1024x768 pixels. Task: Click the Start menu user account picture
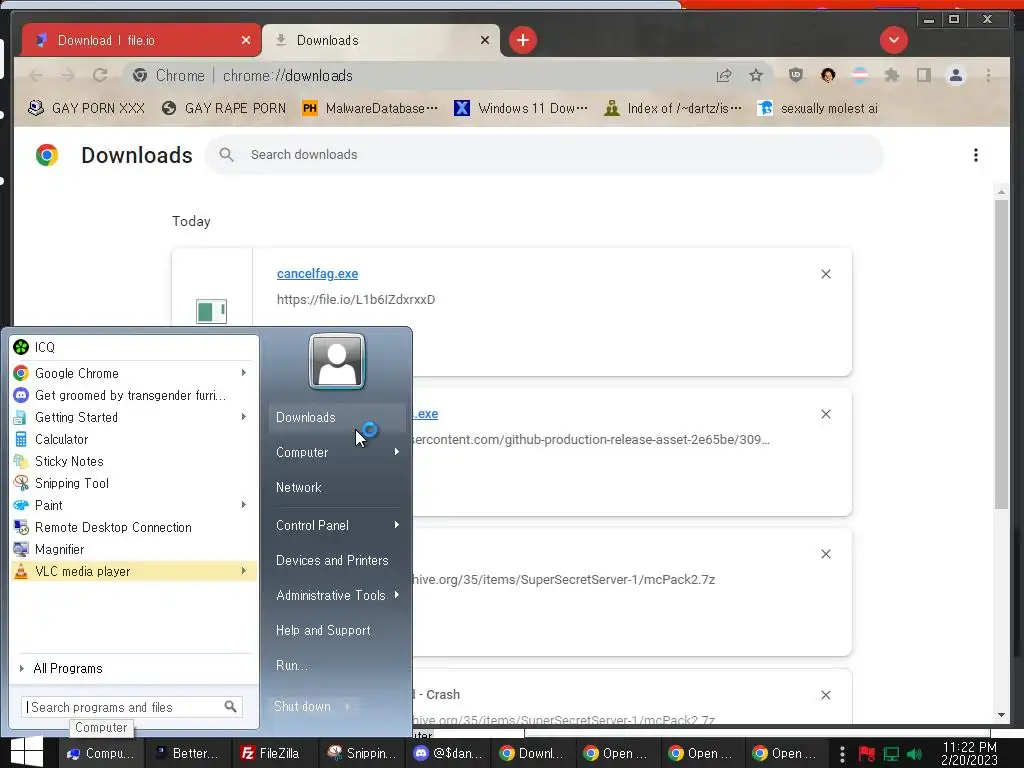pyautogui.click(x=336, y=361)
